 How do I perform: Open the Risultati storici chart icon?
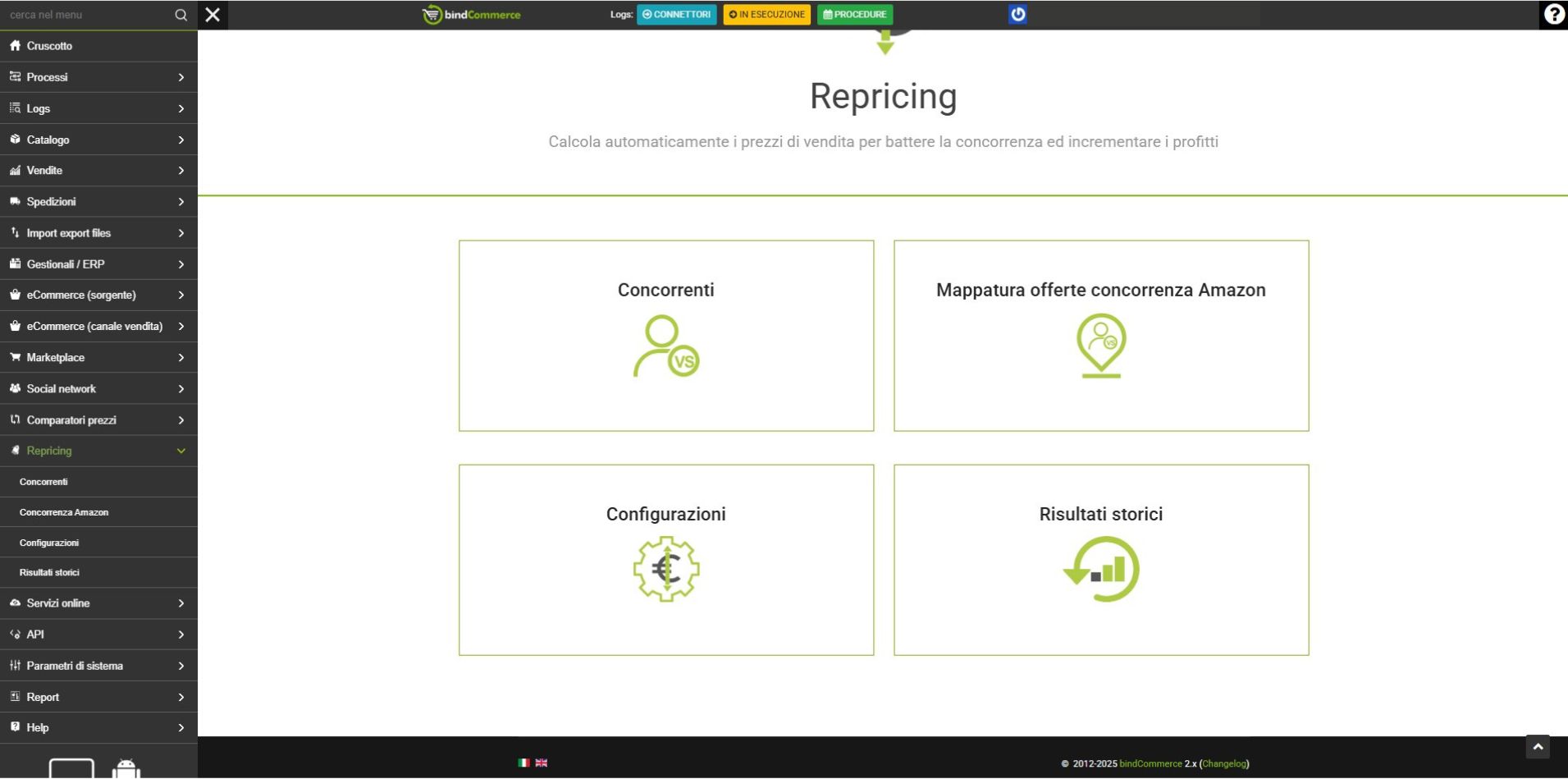(1100, 569)
